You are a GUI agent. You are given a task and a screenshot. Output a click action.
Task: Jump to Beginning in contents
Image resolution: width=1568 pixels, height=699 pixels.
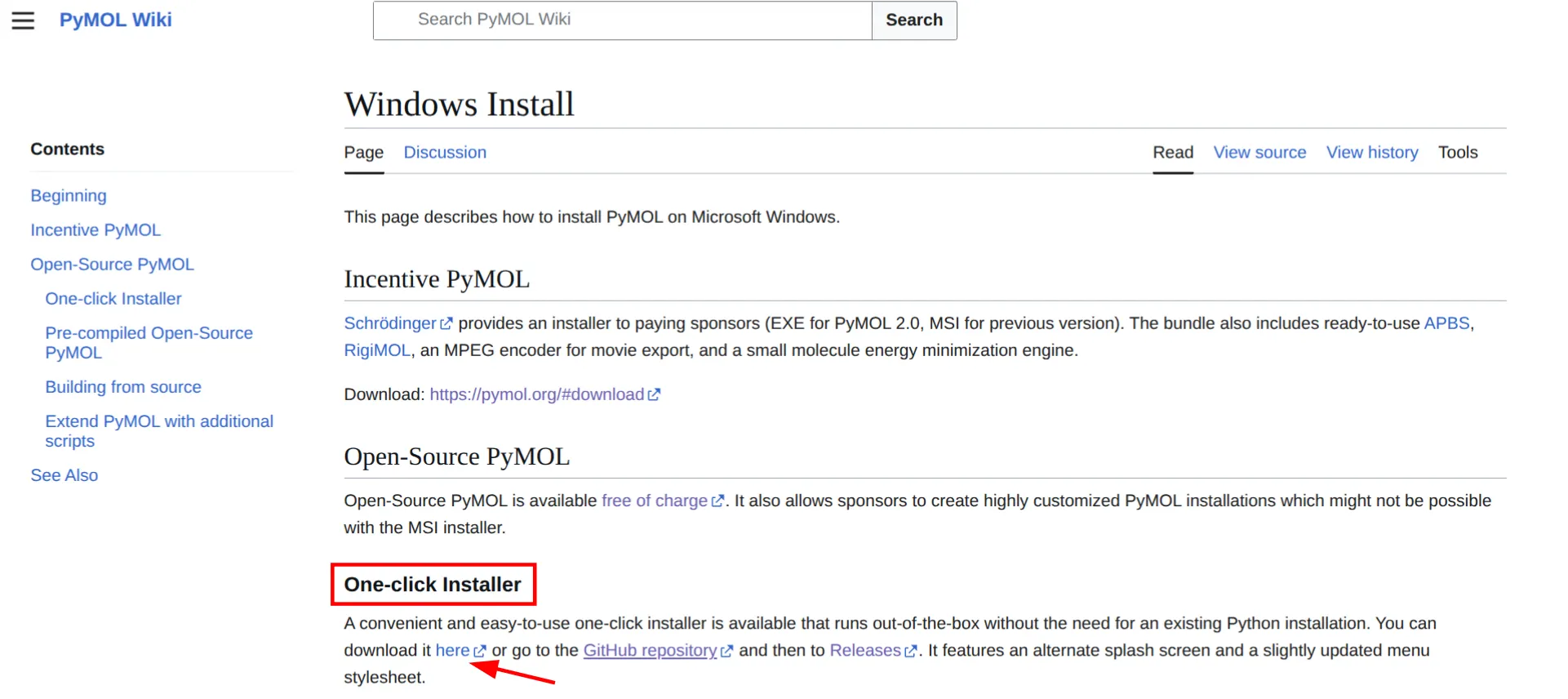coord(69,196)
